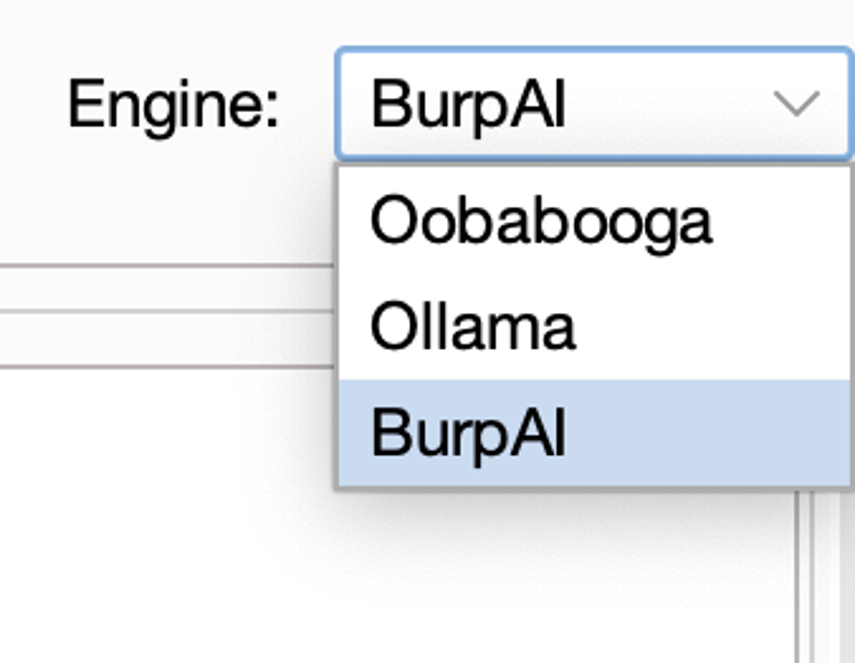Select Oobabooga from the Engine list

pyautogui.click(x=540, y=221)
